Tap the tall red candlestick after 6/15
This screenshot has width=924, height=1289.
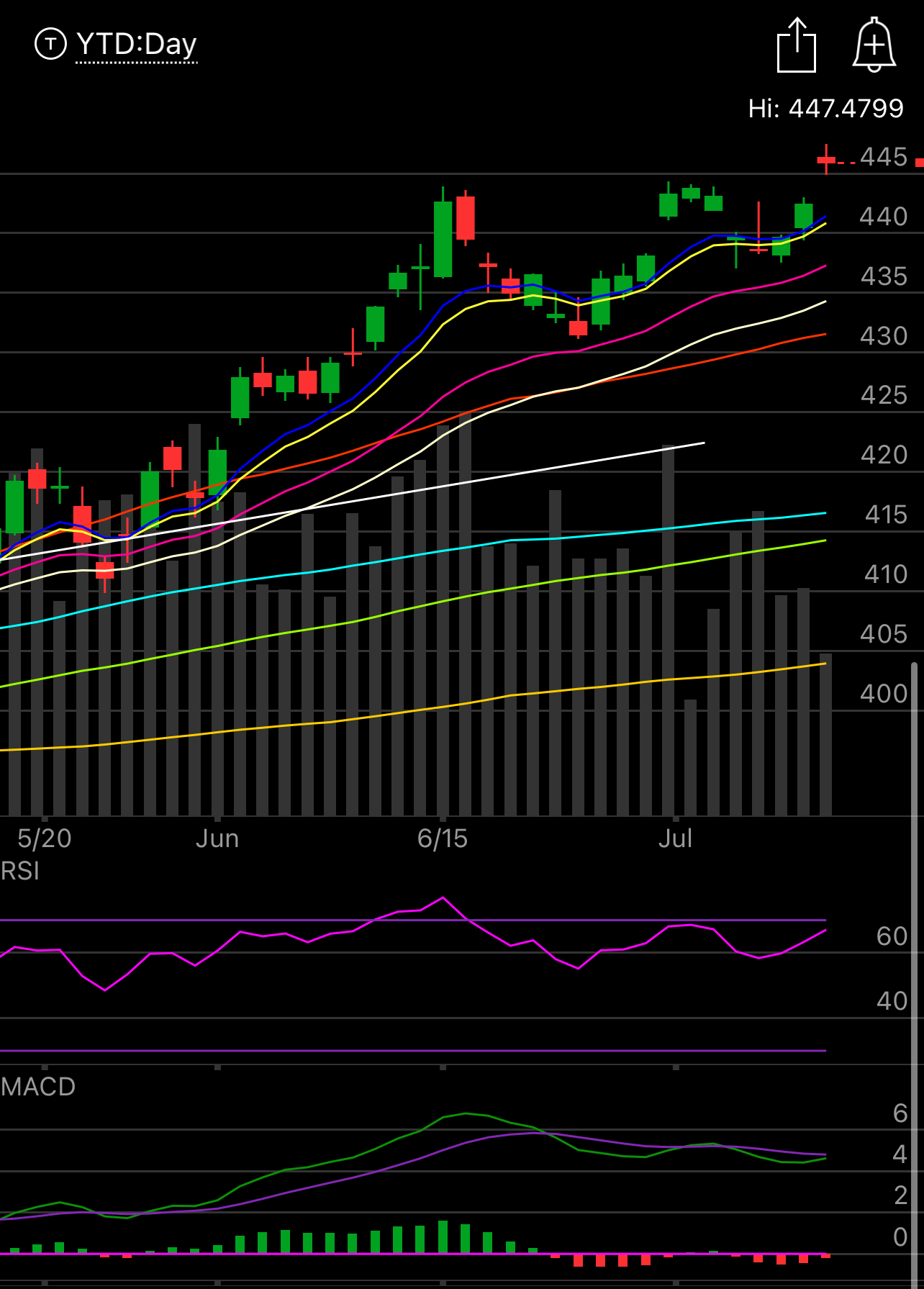click(466, 218)
